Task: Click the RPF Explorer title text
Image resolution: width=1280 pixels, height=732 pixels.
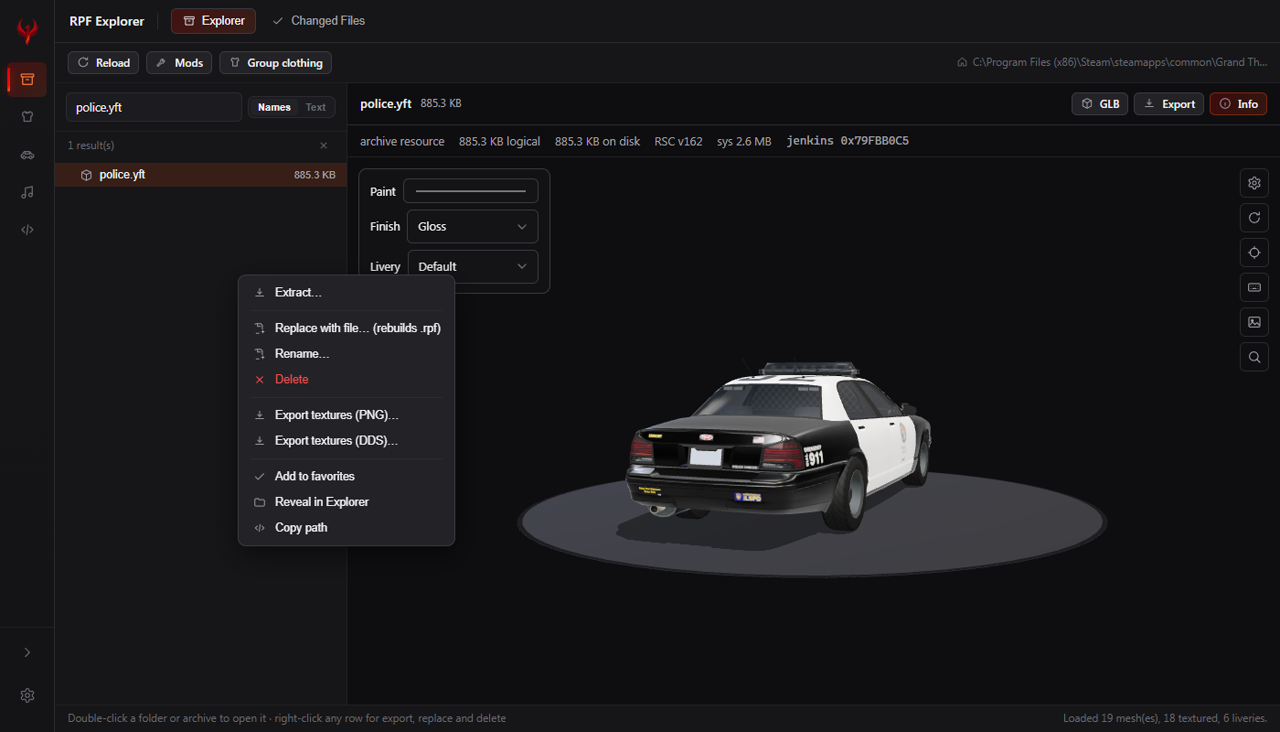Action: (107, 21)
